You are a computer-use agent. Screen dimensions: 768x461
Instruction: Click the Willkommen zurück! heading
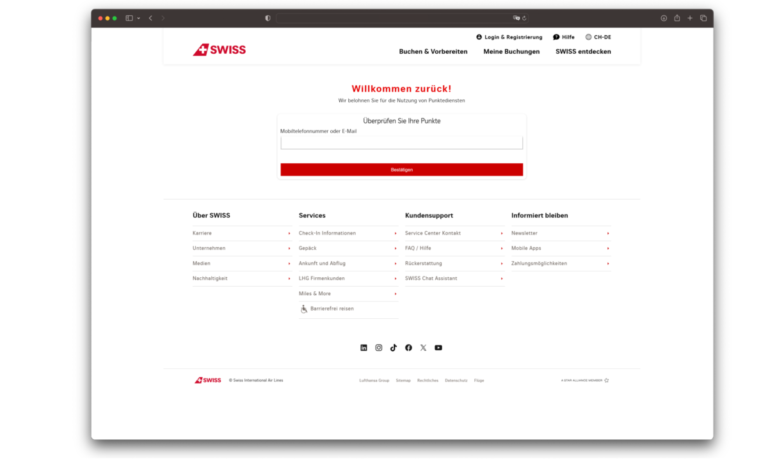tap(402, 89)
